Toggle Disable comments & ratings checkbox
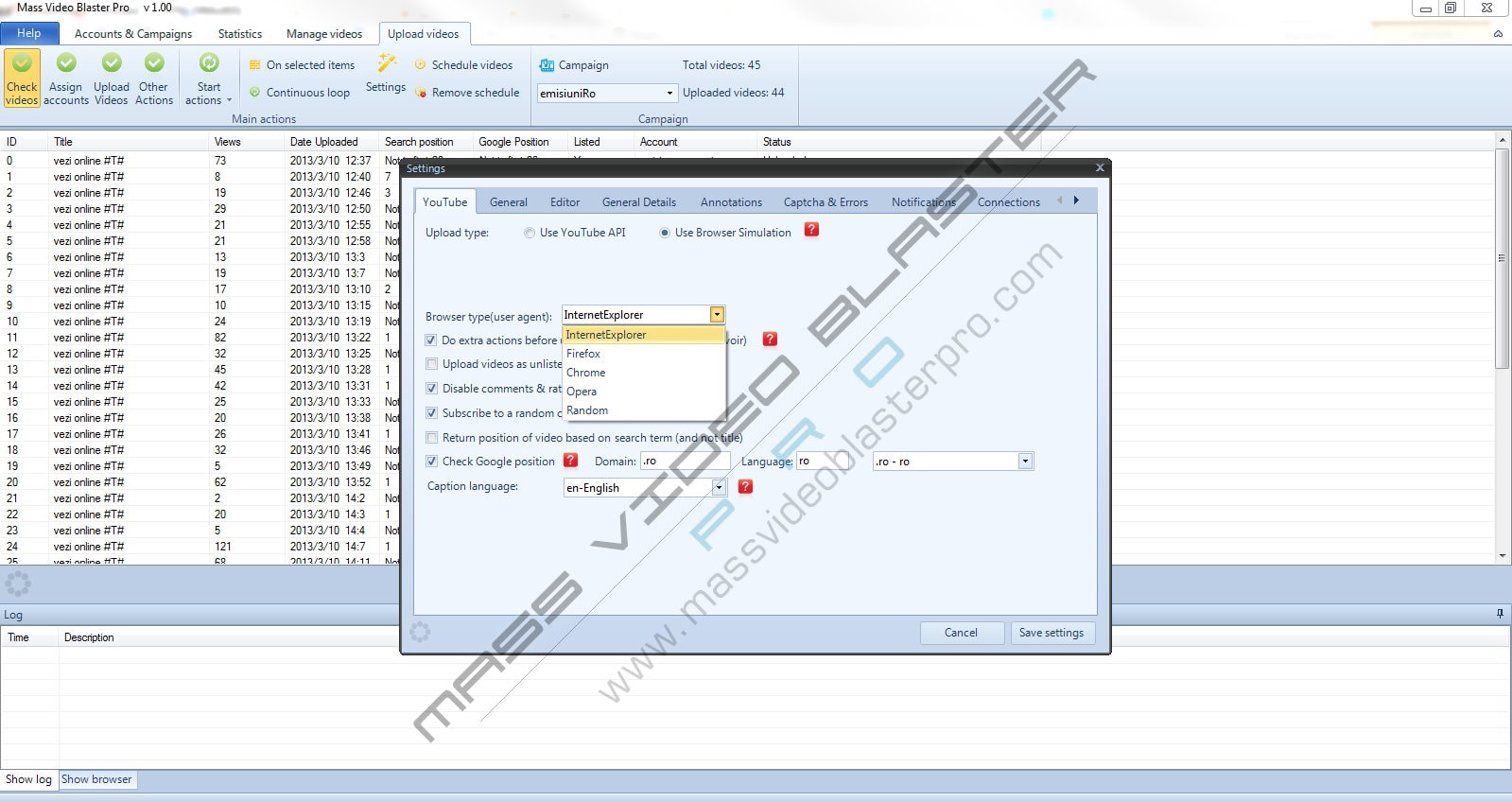 coord(431,389)
